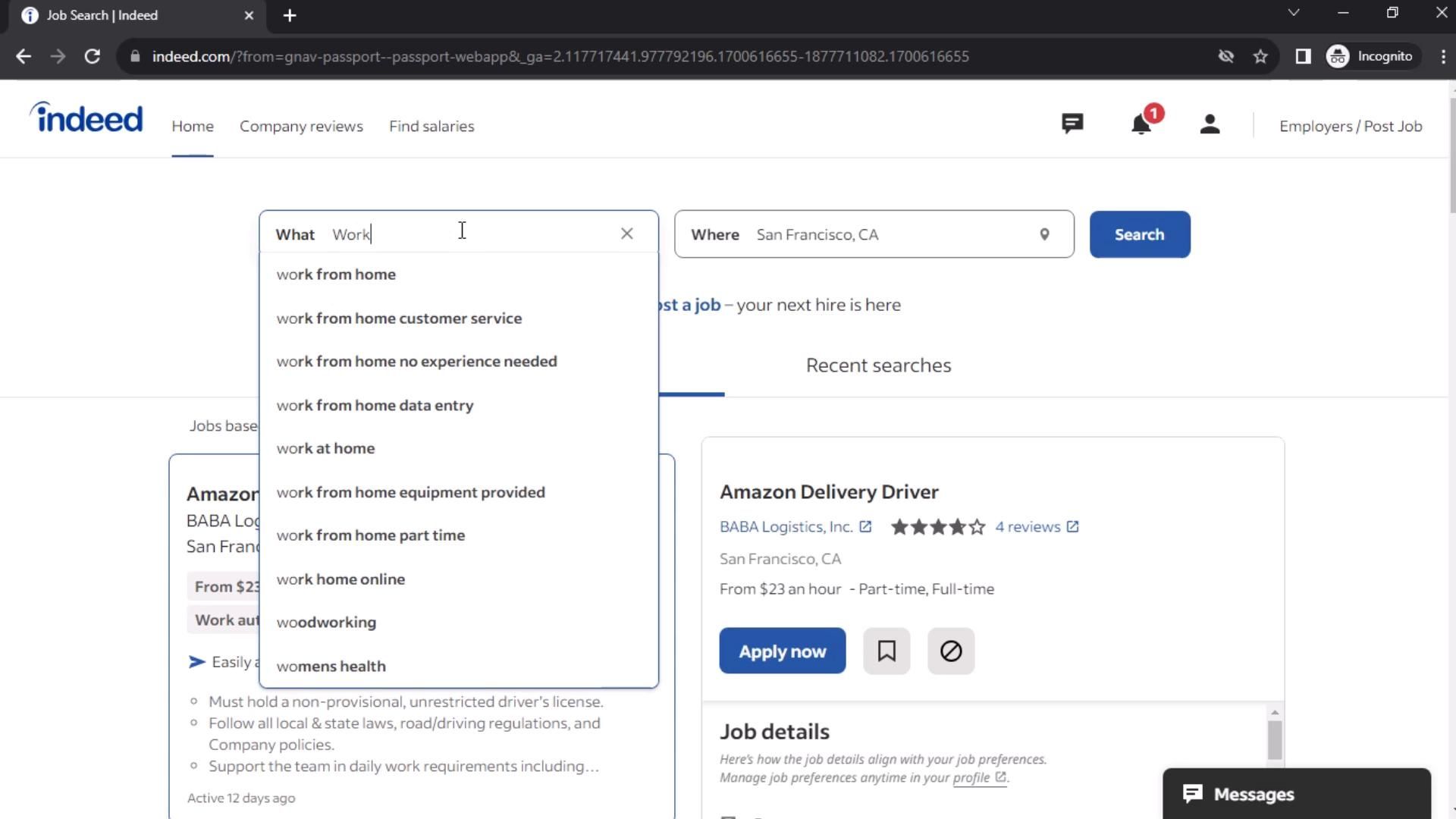
Task: Click Apply now button
Action: [x=782, y=651]
